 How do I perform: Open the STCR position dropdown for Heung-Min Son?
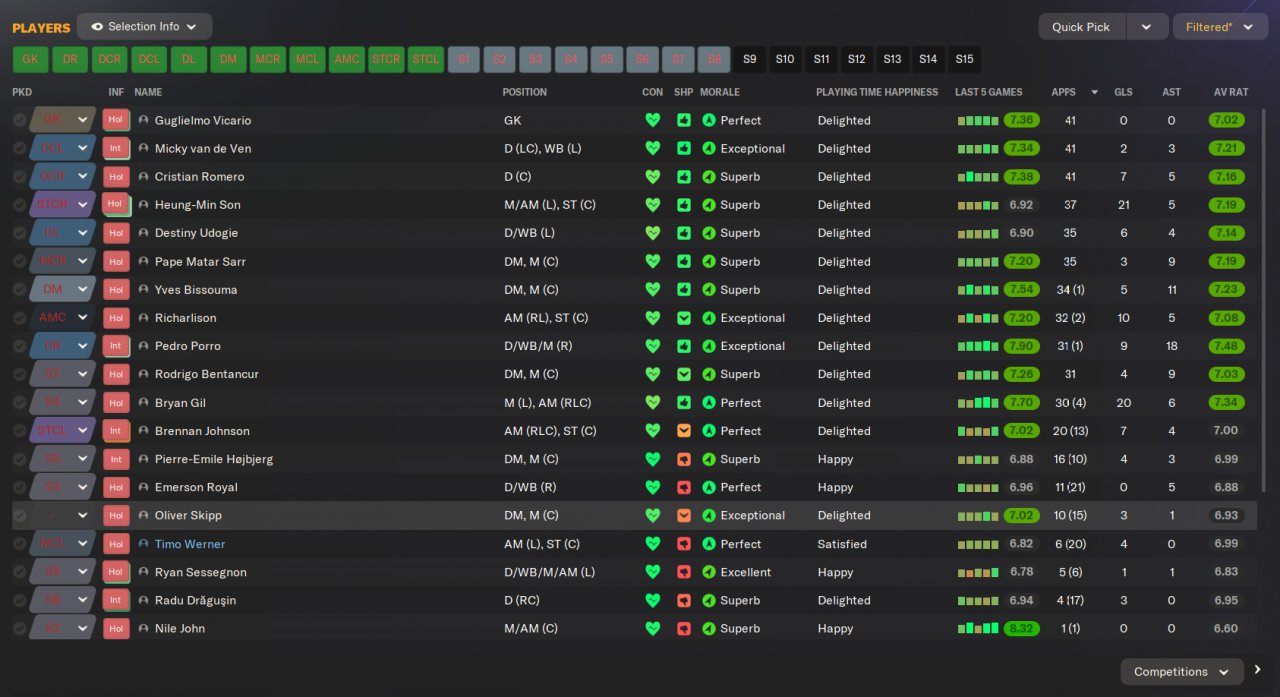tap(62, 205)
